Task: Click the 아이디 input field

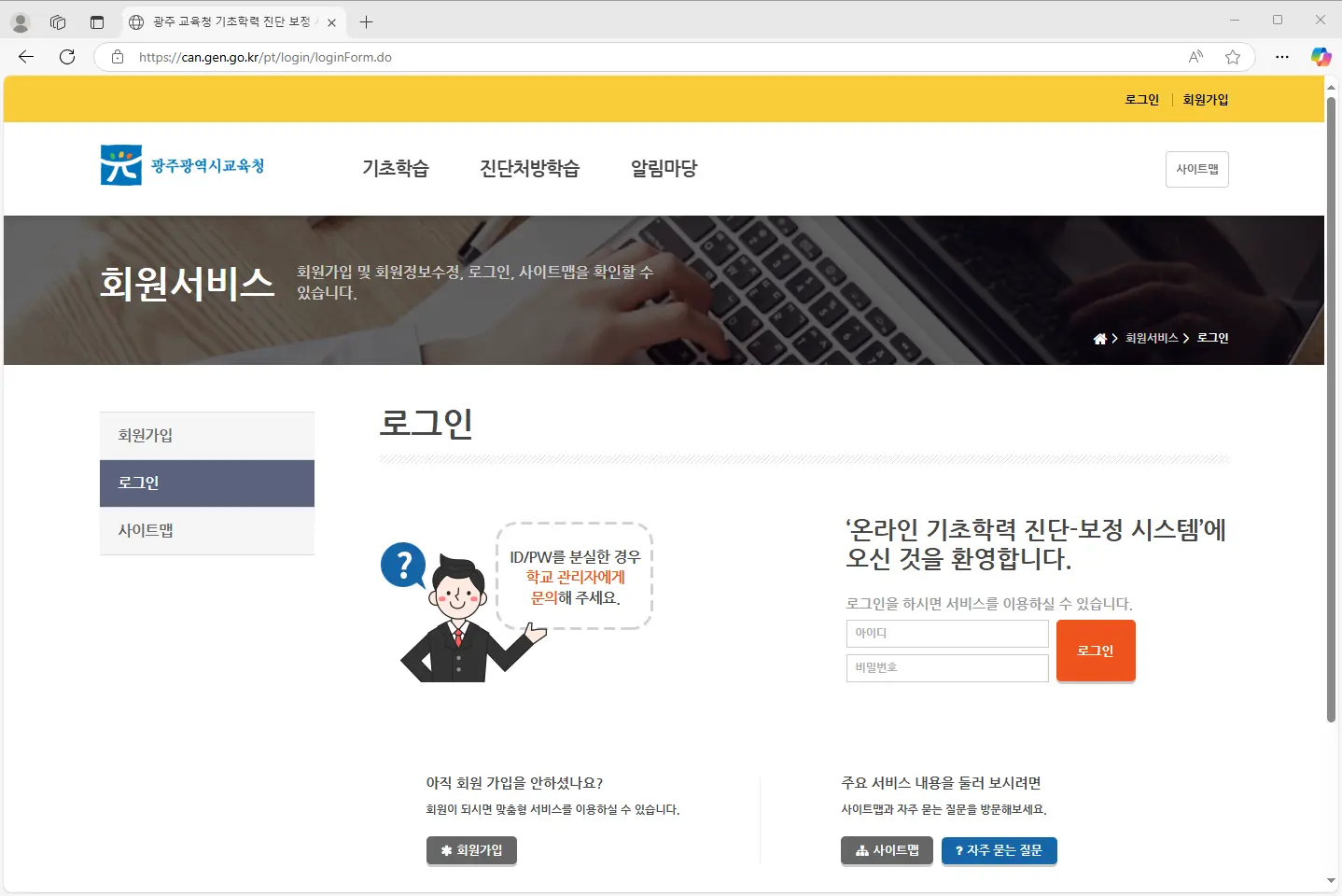Action: [x=946, y=633]
